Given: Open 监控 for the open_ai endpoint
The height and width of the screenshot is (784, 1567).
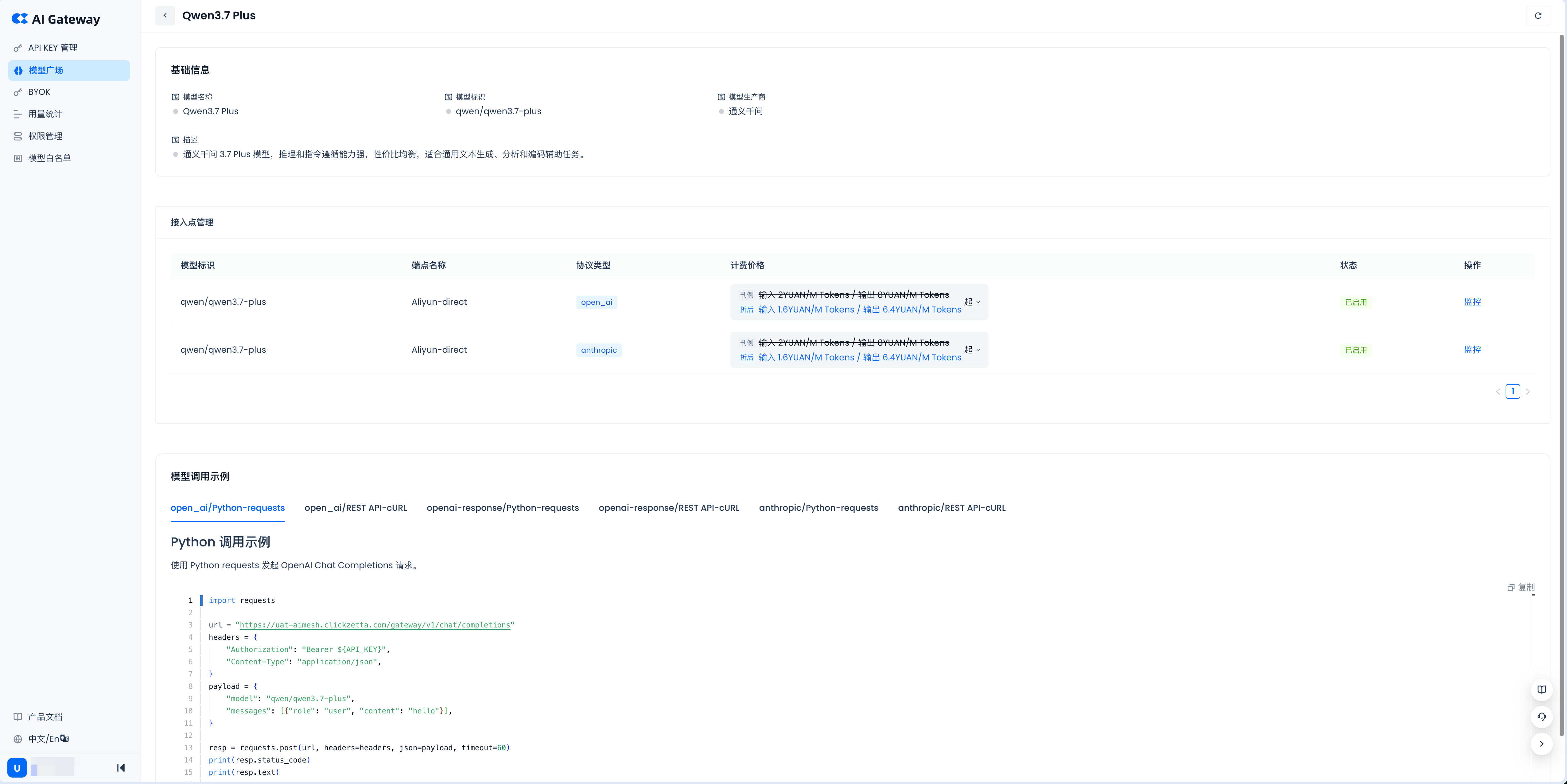Looking at the screenshot, I should tap(1472, 302).
